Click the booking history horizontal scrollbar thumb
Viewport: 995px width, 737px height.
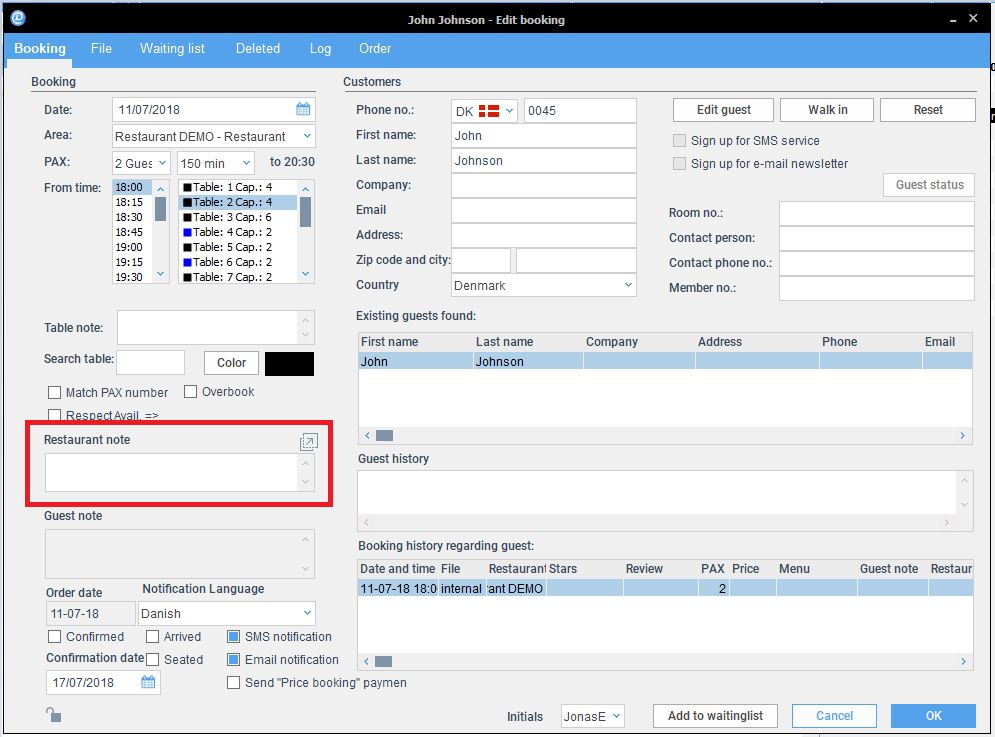[383, 661]
